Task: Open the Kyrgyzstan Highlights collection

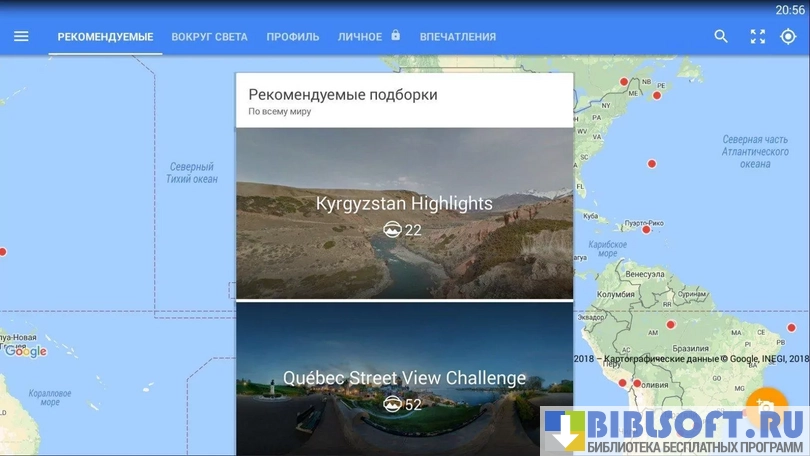Action: coord(404,204)
